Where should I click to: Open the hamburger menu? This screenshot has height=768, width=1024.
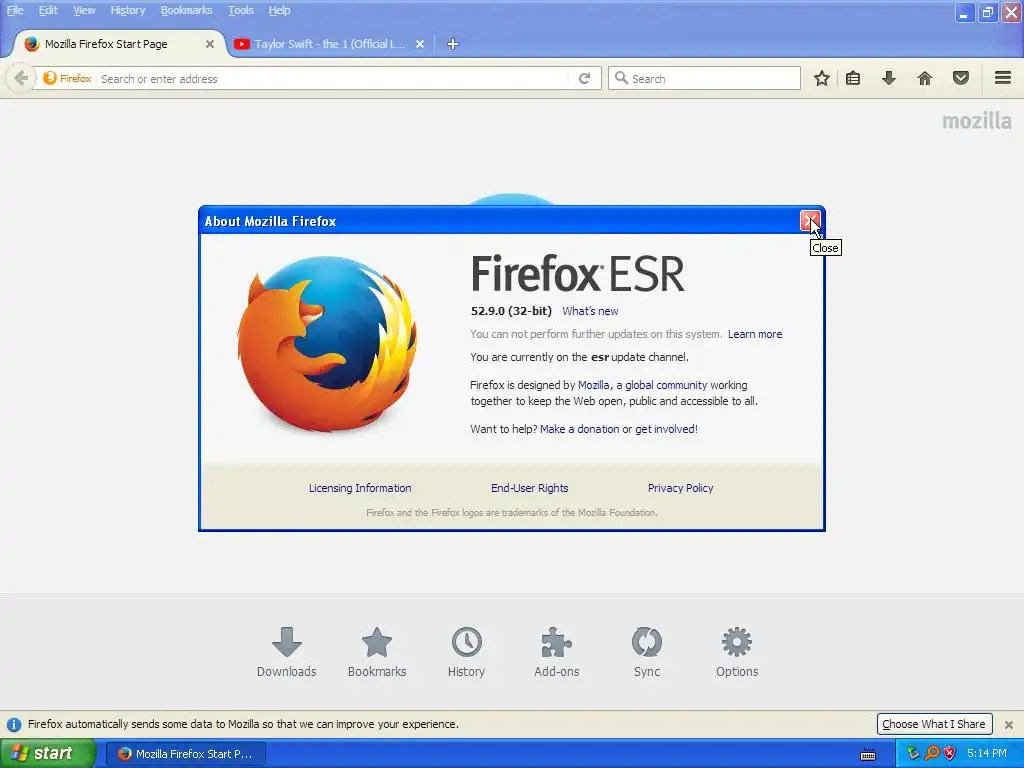coord(1003,78)
